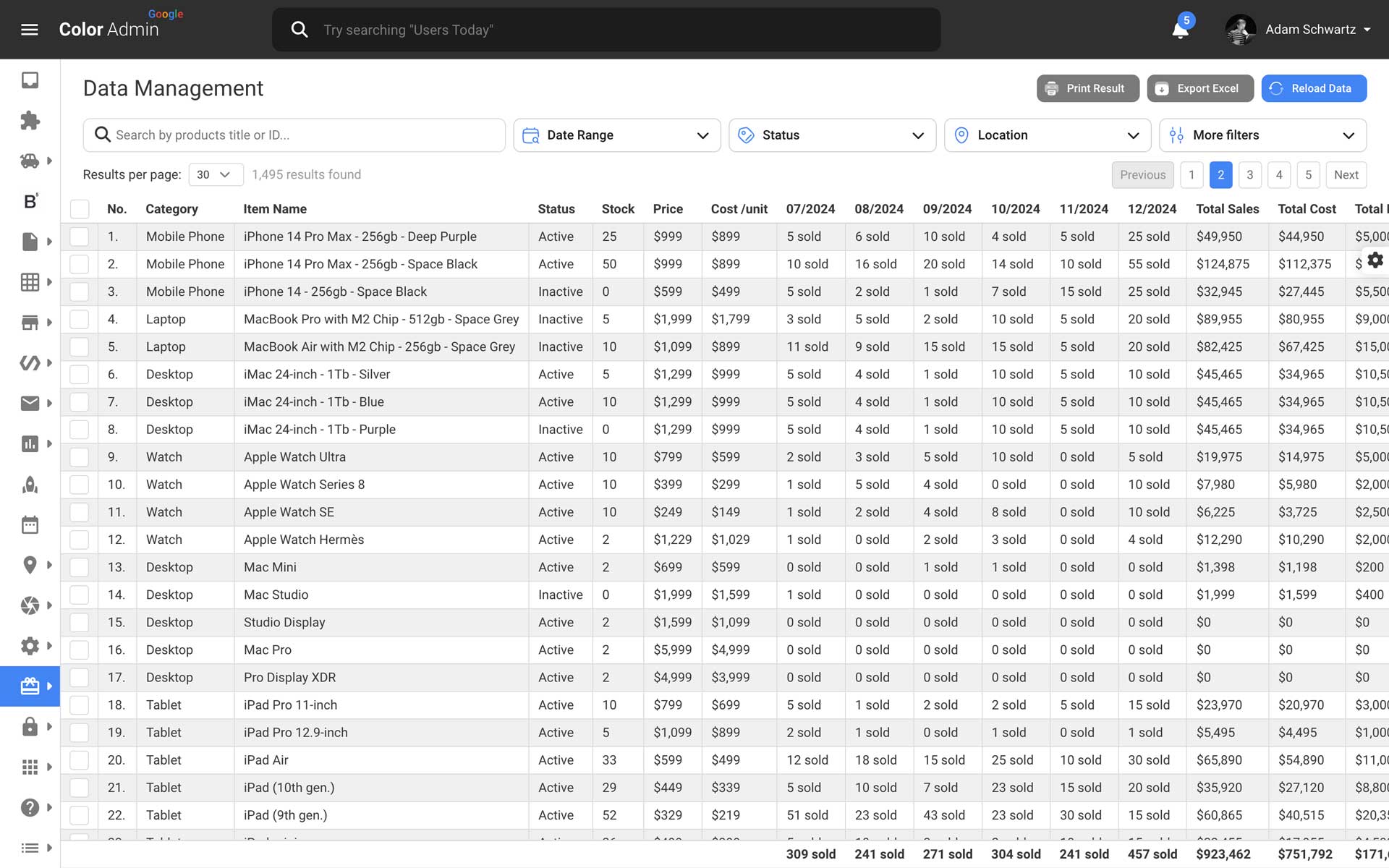This screenshot has width=1389, height=868.
Task: Open the calendar sidebar icon
Action: pyautogui.click(x=30, y=524)
